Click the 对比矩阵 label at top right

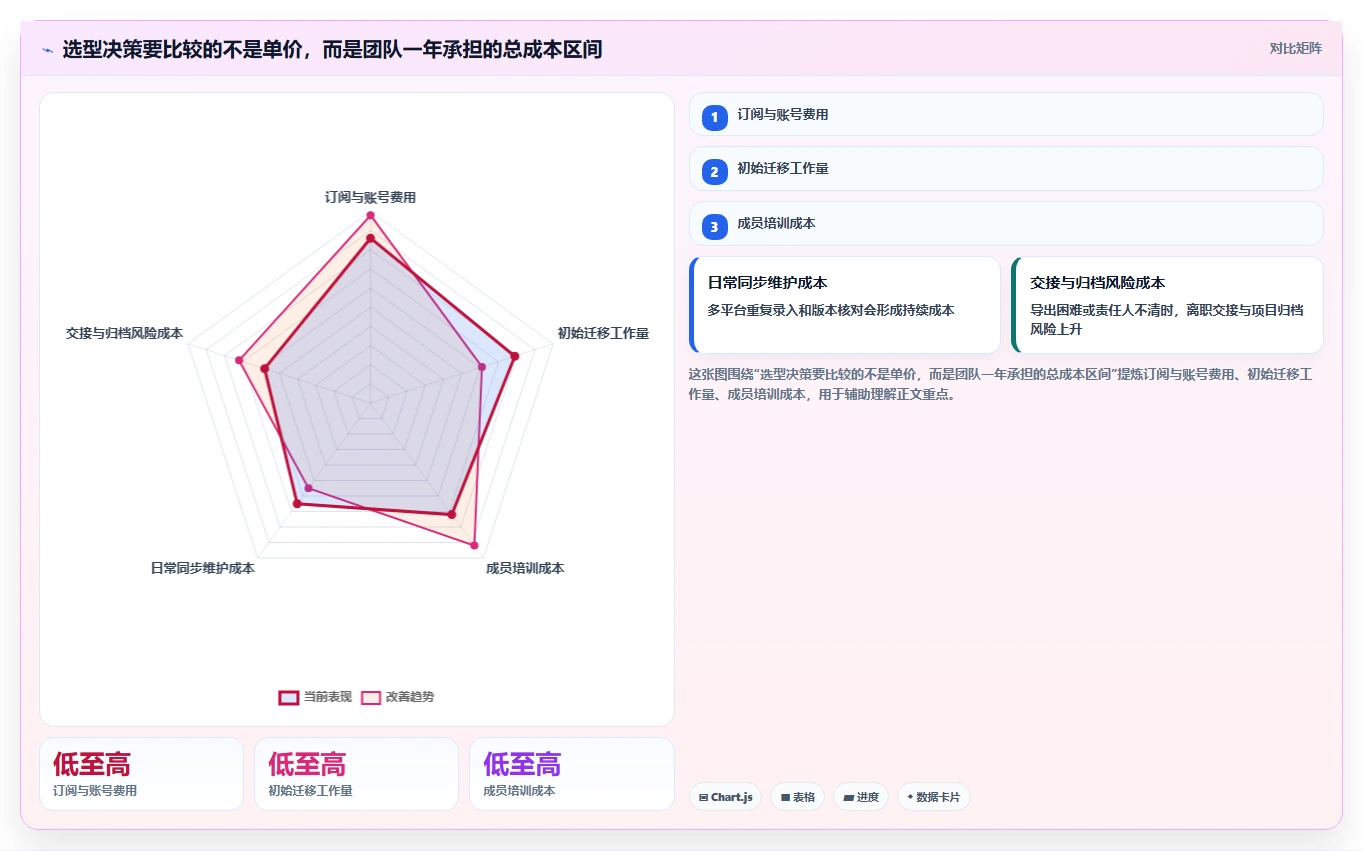(x=1296, y=48)
